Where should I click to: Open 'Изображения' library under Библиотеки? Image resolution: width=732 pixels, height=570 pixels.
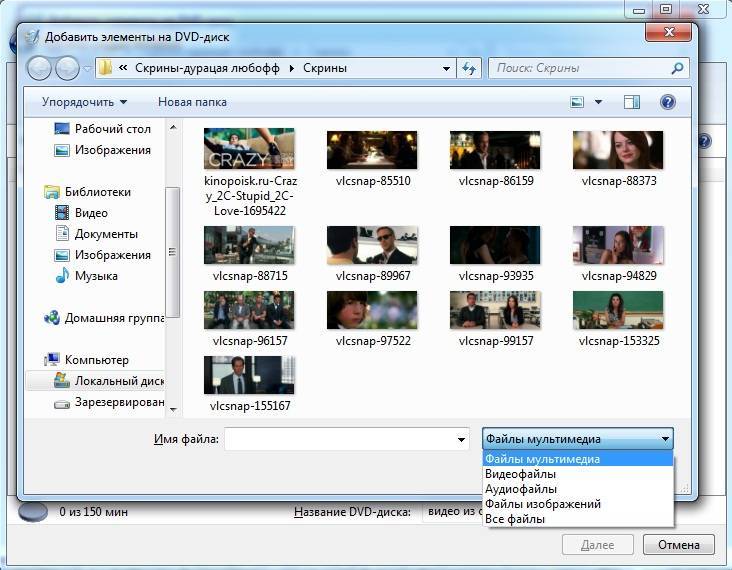103,255
